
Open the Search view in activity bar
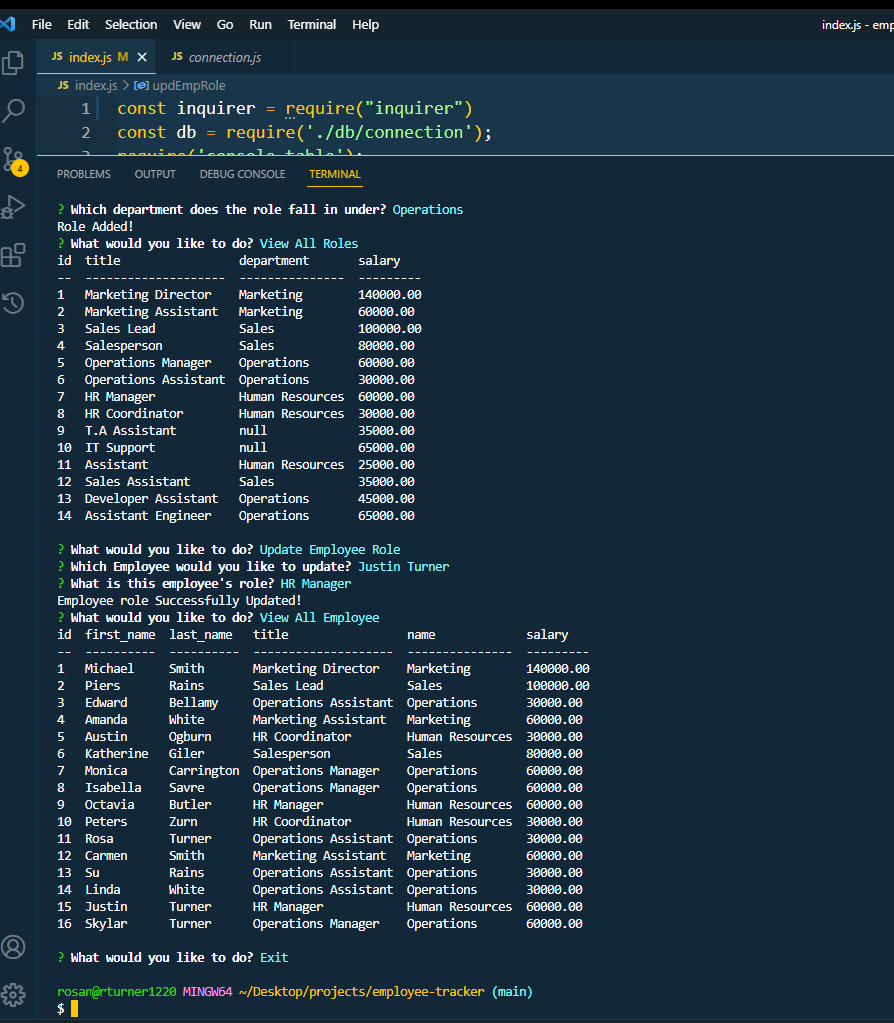point(13,110)
